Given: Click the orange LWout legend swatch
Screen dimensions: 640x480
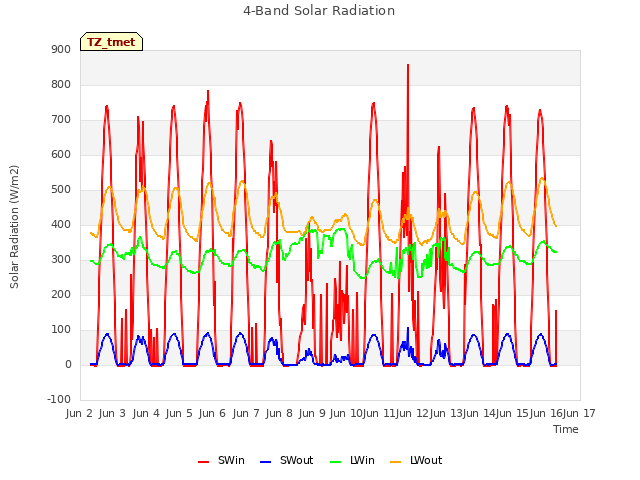Looking at the screenshot, I should coord(396,462).
